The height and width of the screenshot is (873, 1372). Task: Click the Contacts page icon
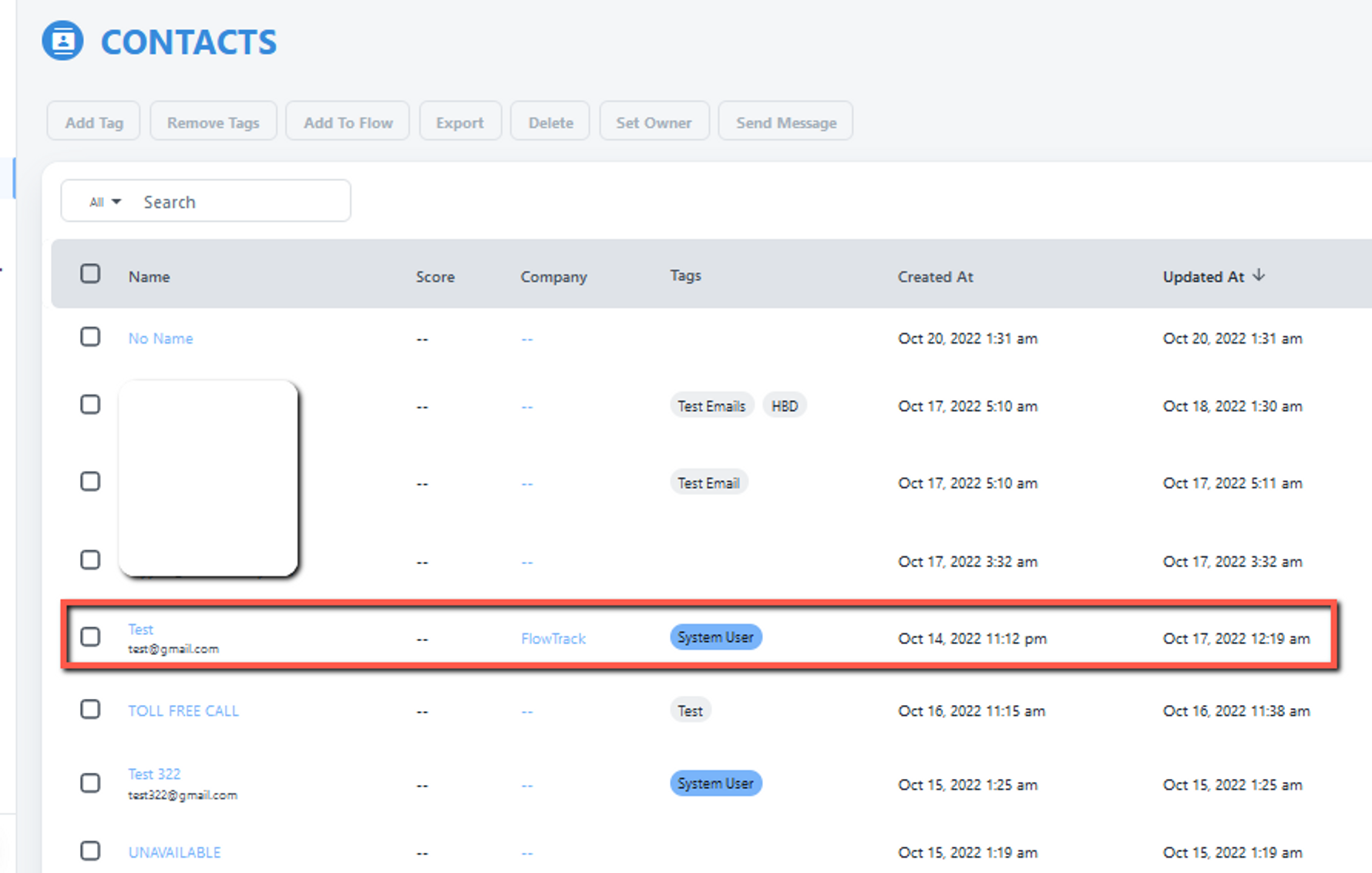(x=62, y=41)
